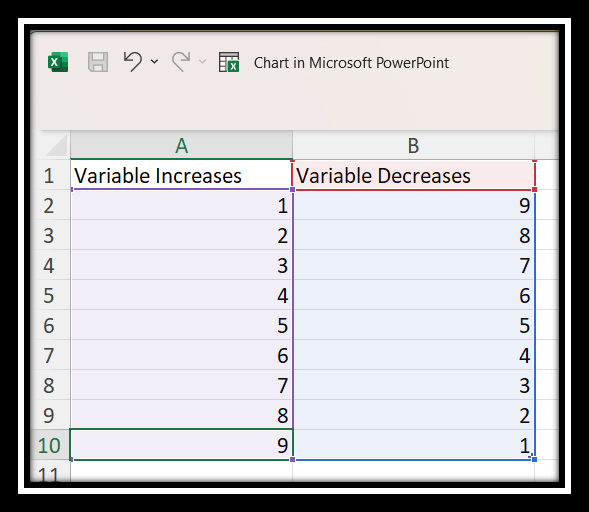Viewport: 589px width, 512px height.
Task: Open the Undo history dropdown arrow
Action: click(154, 61)
